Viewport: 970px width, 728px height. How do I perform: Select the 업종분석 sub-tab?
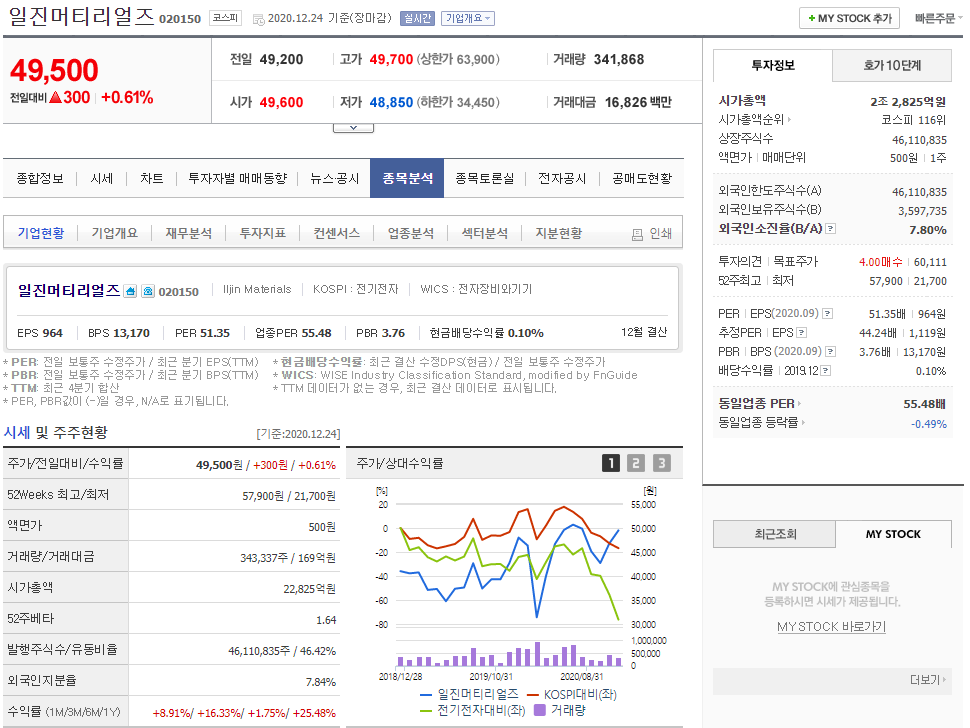click(x=411, y=233)
